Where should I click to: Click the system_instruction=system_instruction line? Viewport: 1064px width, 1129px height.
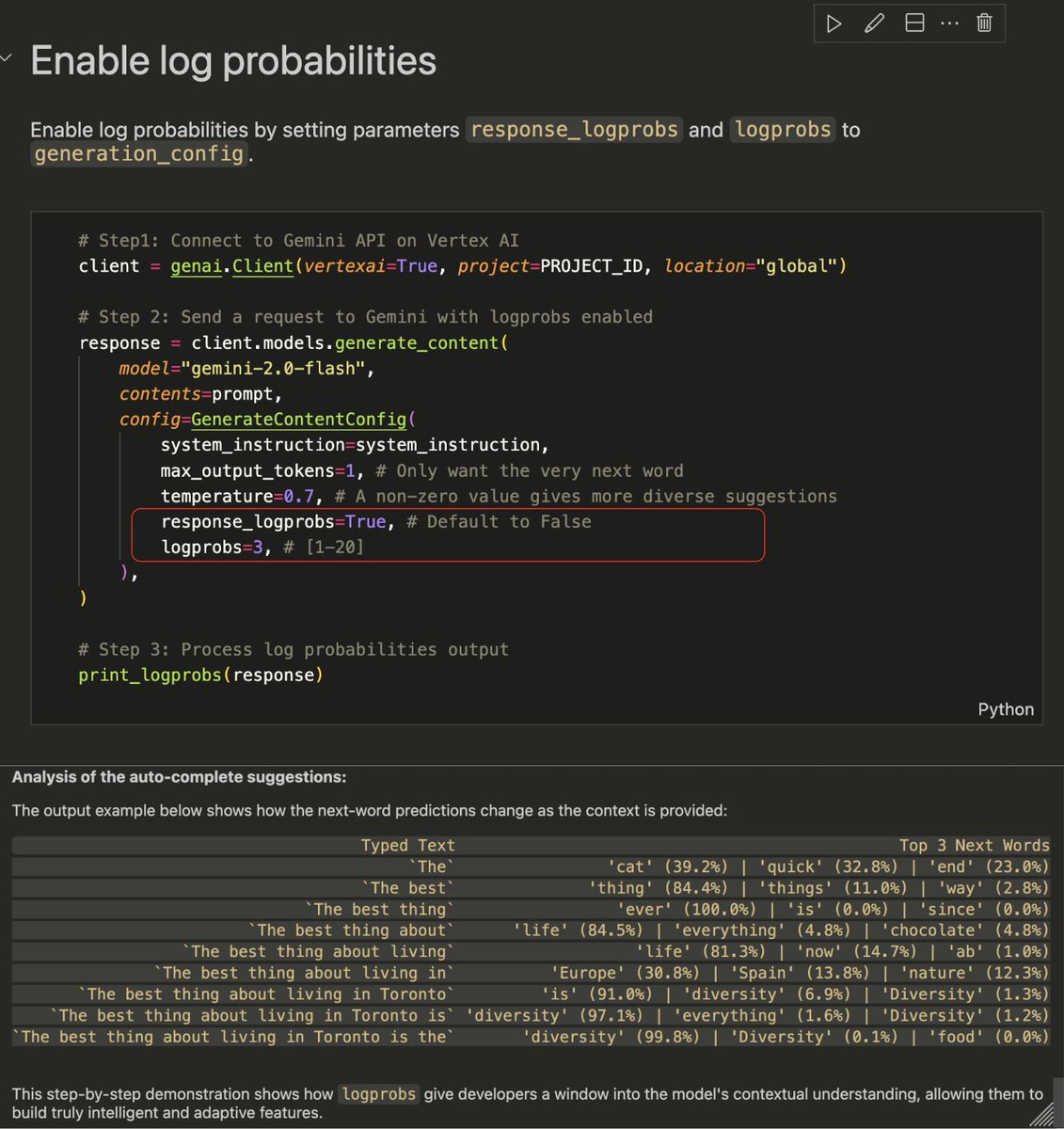[x=355, y=445]
